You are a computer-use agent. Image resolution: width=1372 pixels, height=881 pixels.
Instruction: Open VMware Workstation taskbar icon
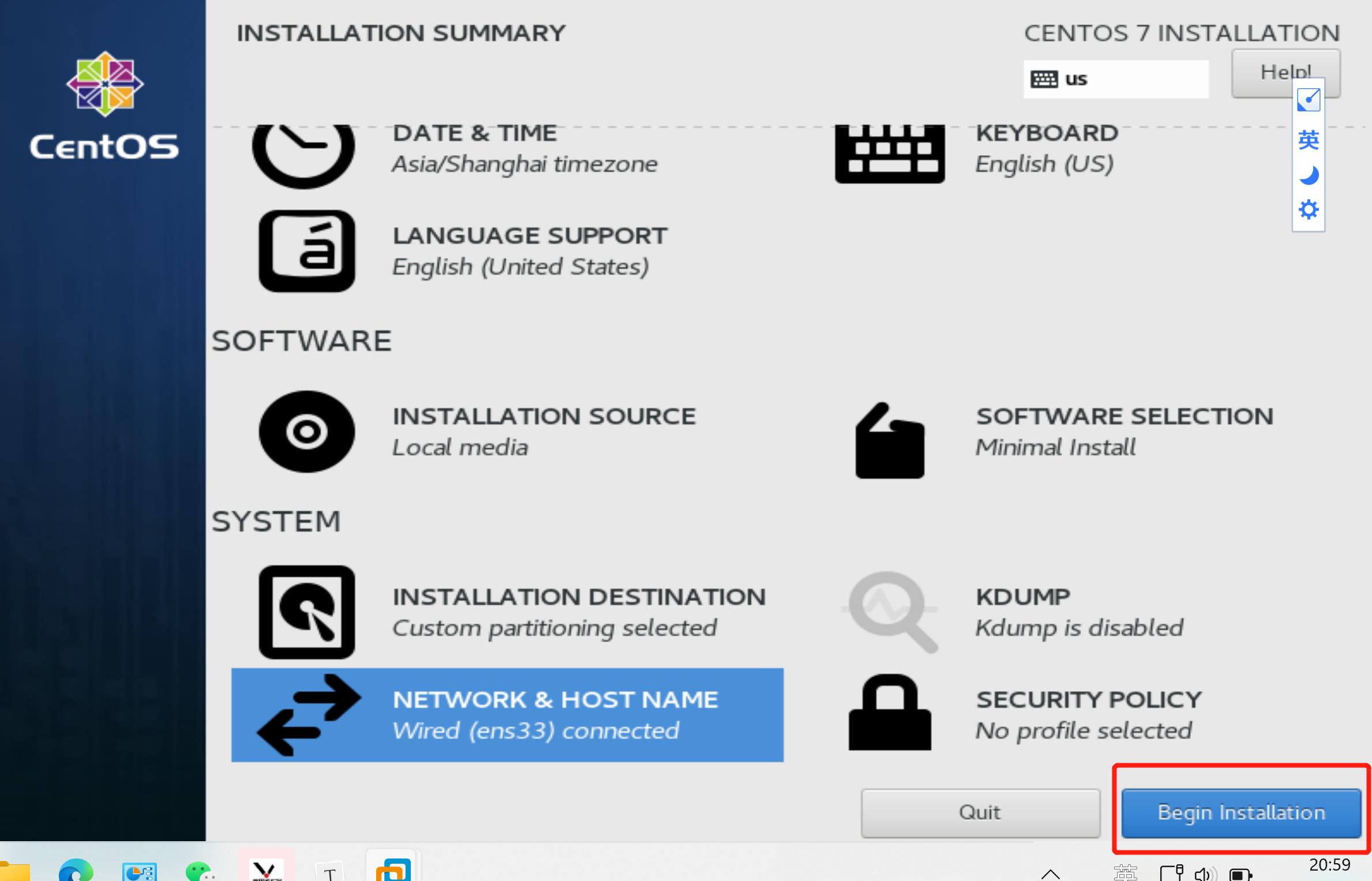(393, 869)
